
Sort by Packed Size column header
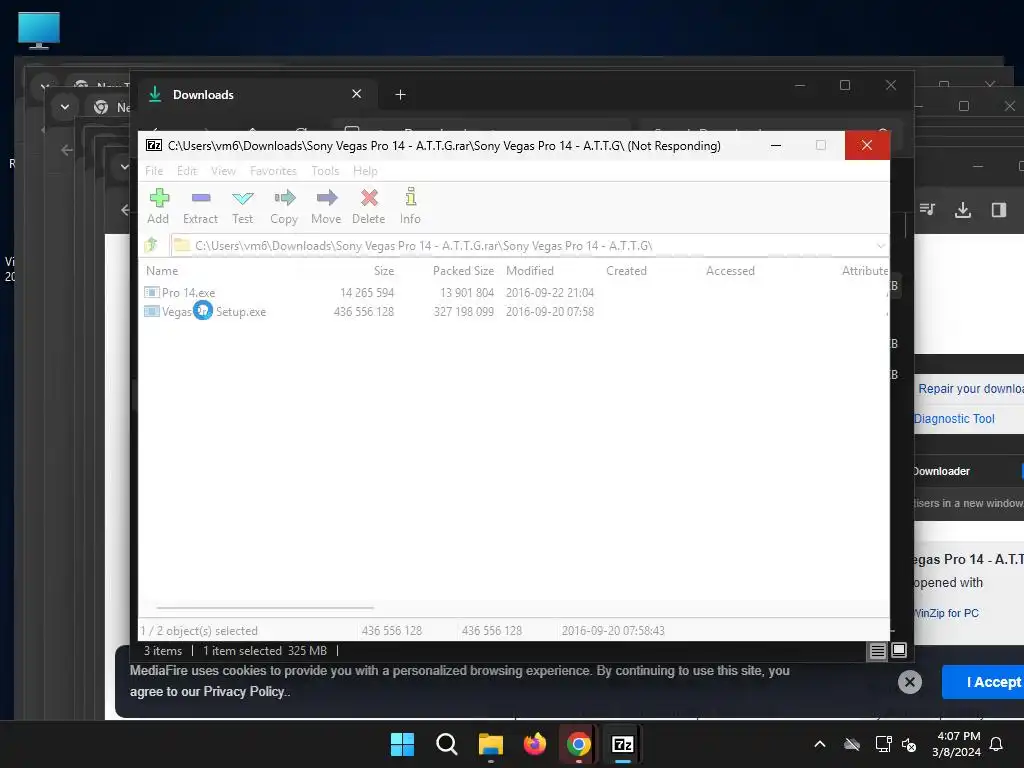pos(463,270)
